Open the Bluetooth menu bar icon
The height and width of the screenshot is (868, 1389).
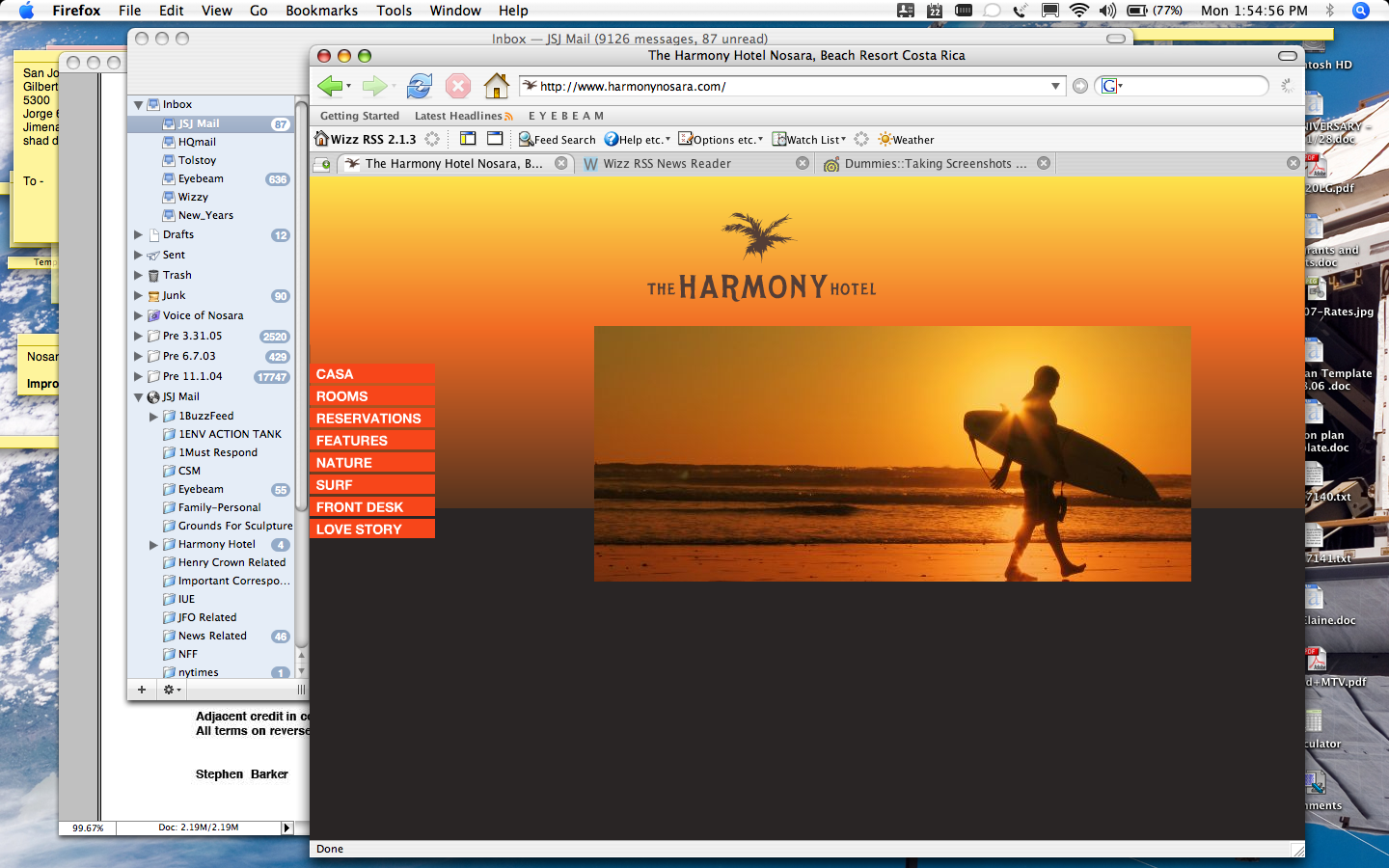[x=1330, y=11]
